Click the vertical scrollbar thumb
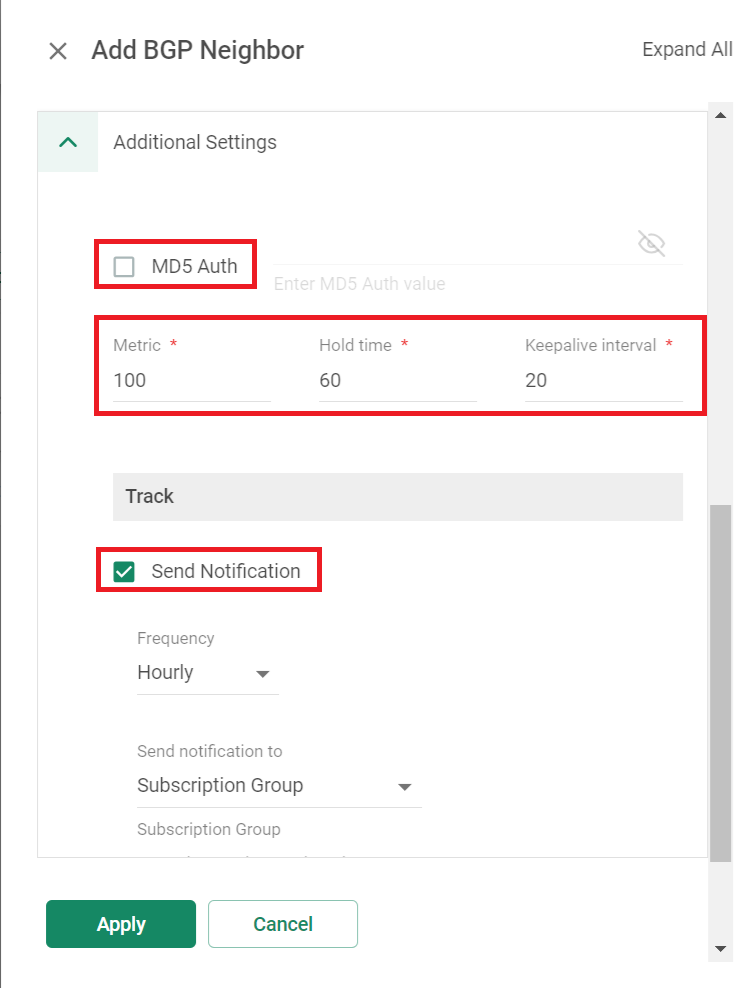The width and height of the screenshot is (756, 988). click(721, 683)
